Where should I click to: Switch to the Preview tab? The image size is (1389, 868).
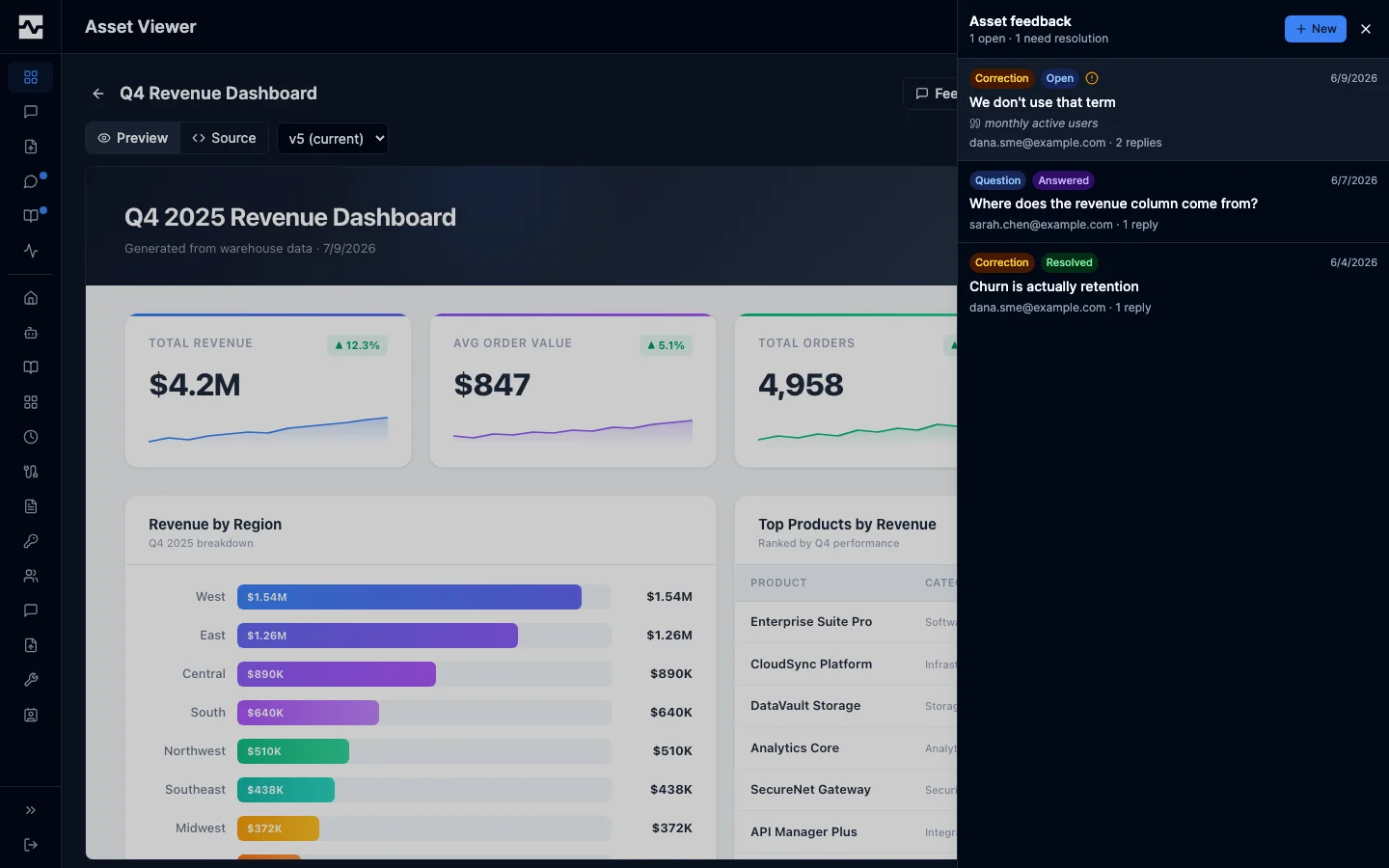tap(133, 138)
